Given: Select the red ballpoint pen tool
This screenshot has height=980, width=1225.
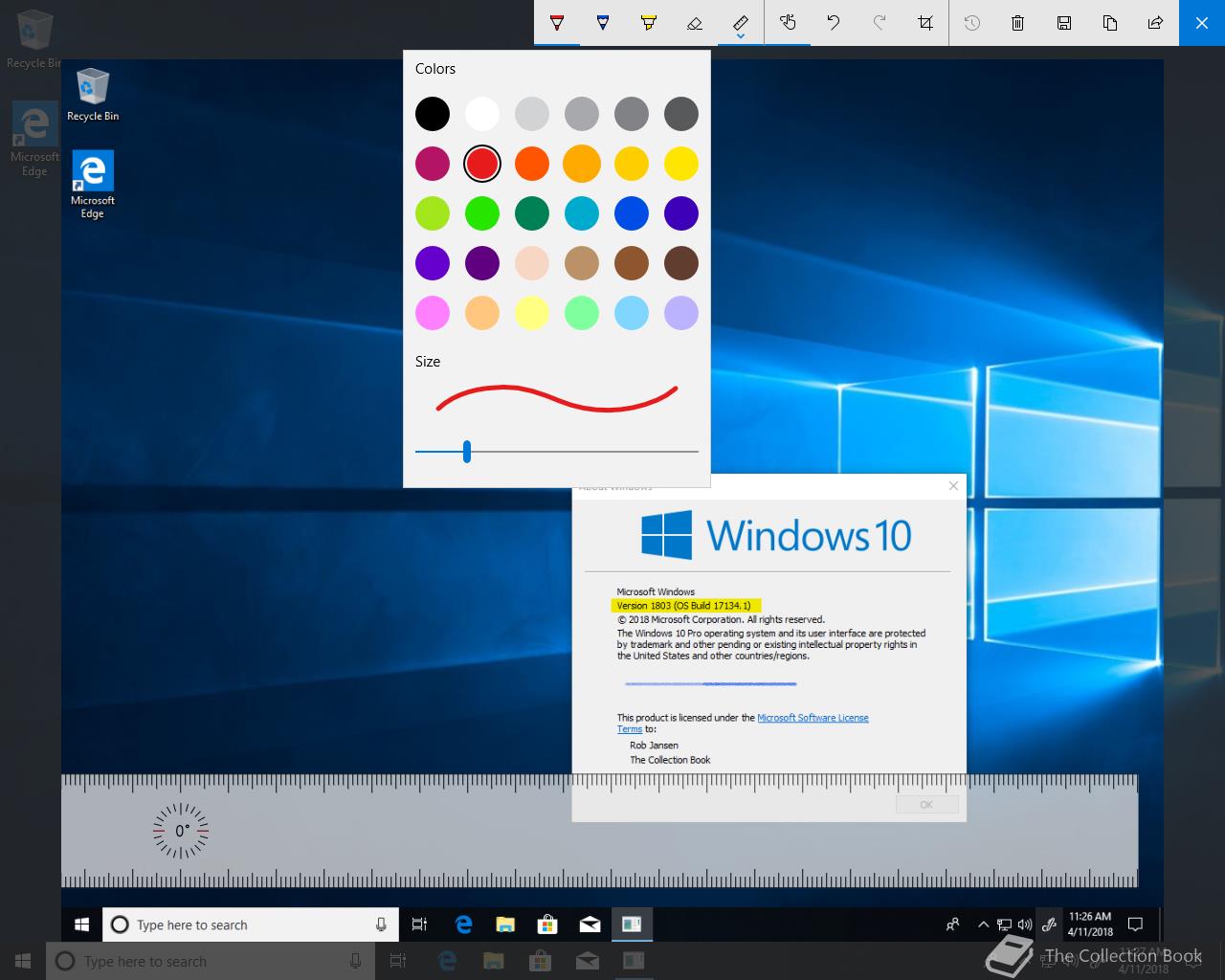Looking at the screenshot, I should [557, 22].
